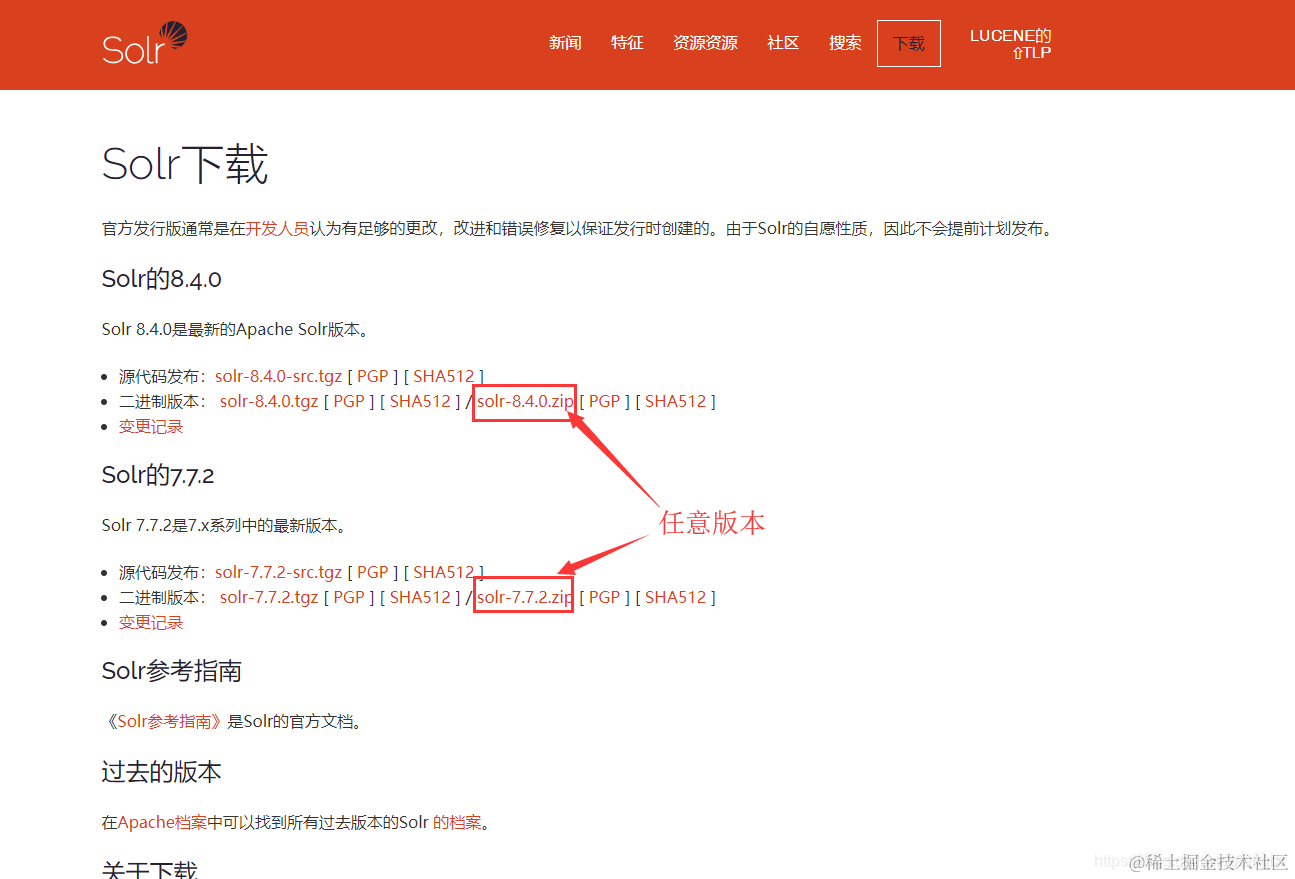Image resolution: width=1295 pixels, height=879 pixels.
Task: Download solr-8.4.0.tgz binary
Action: click(269, 401)
